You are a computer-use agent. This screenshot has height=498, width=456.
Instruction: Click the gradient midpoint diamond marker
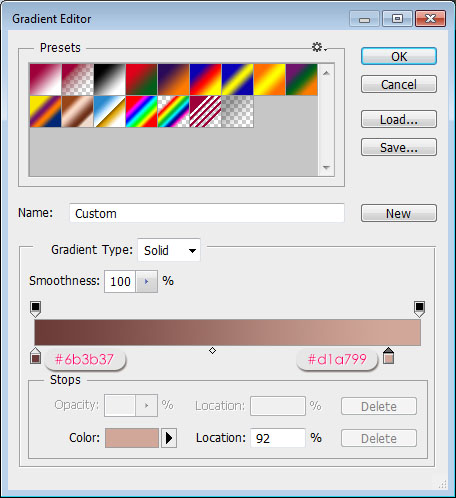click(x=212, y=350)
